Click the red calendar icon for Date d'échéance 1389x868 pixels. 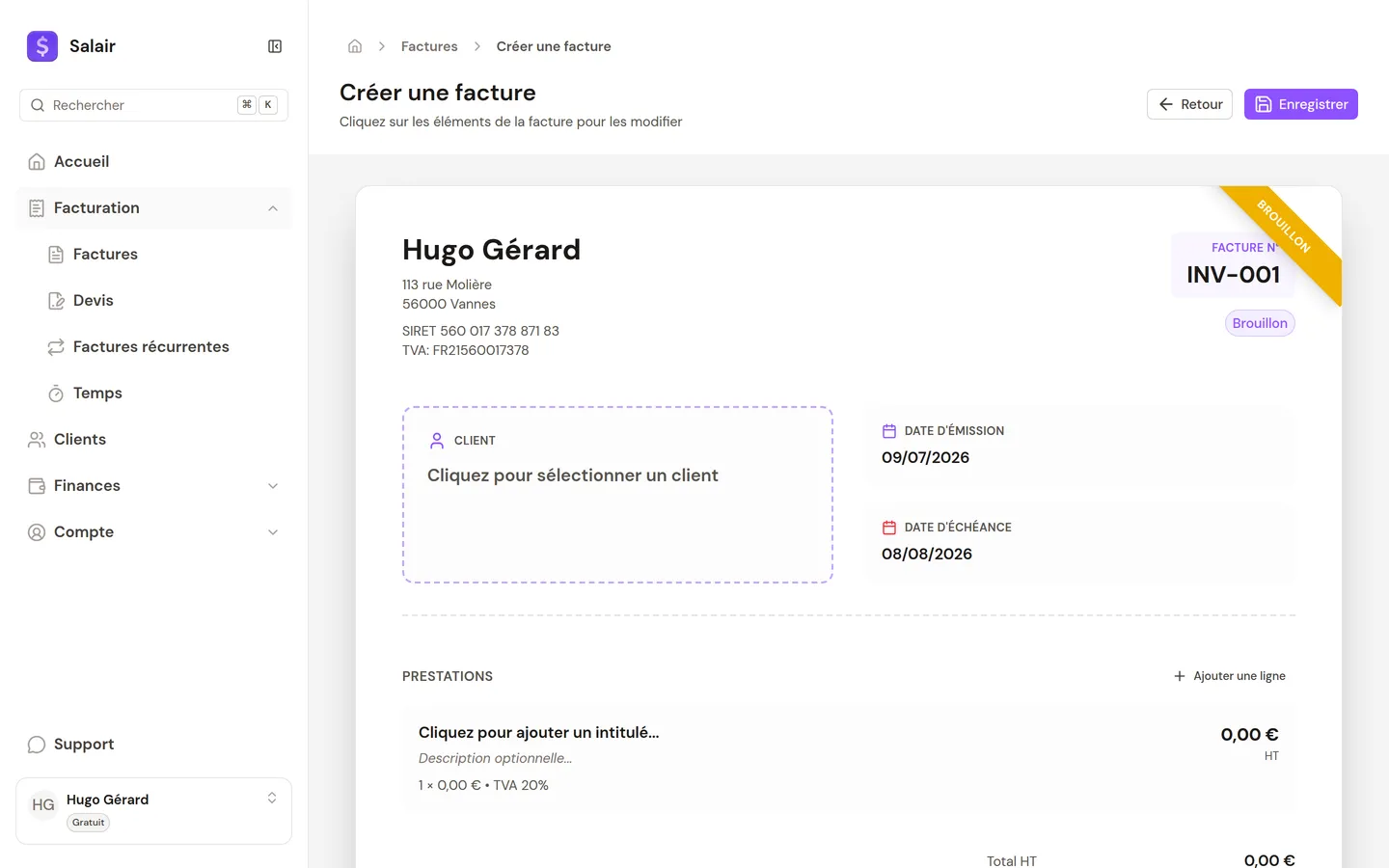tap(889, 528)
